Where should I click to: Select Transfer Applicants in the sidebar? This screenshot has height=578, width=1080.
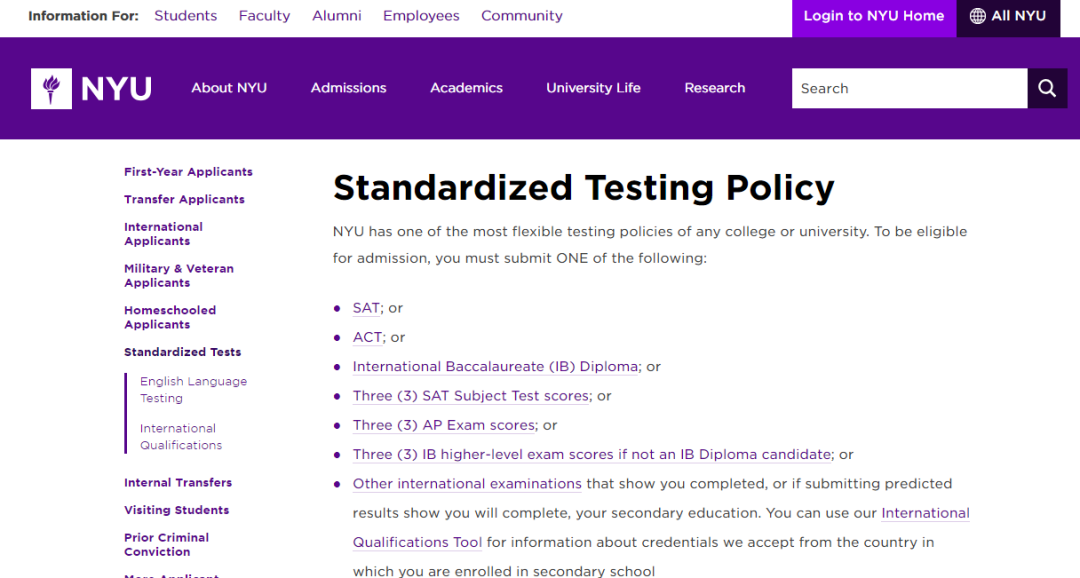184,199
